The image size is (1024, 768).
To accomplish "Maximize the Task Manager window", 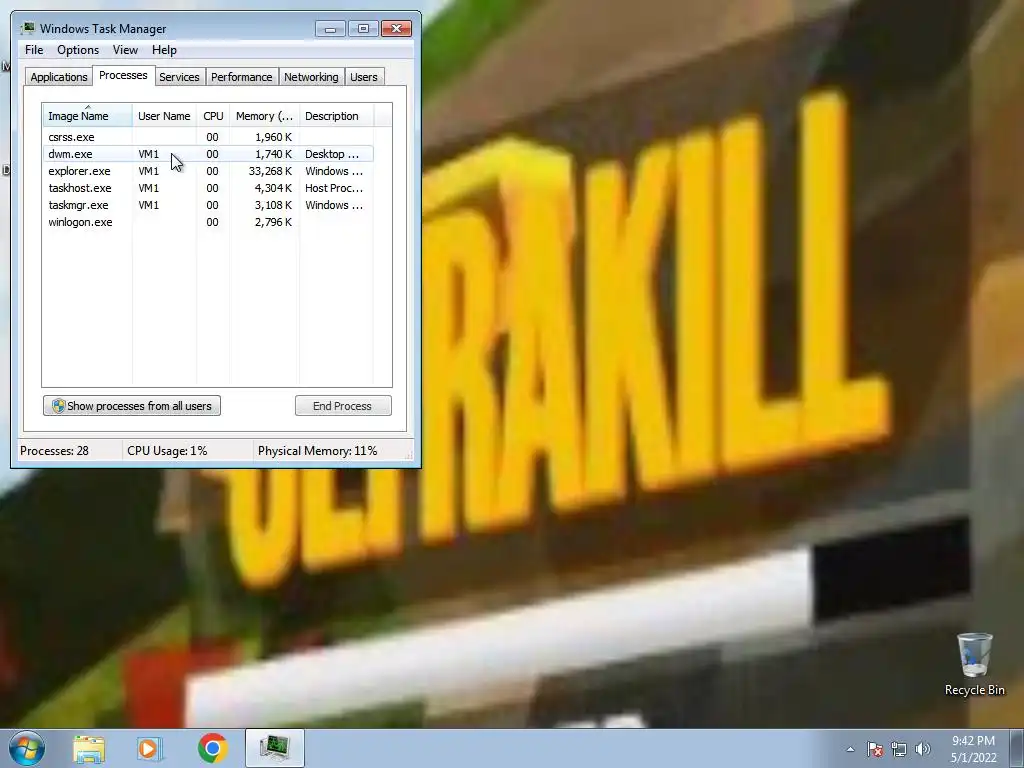I will 363,29.
